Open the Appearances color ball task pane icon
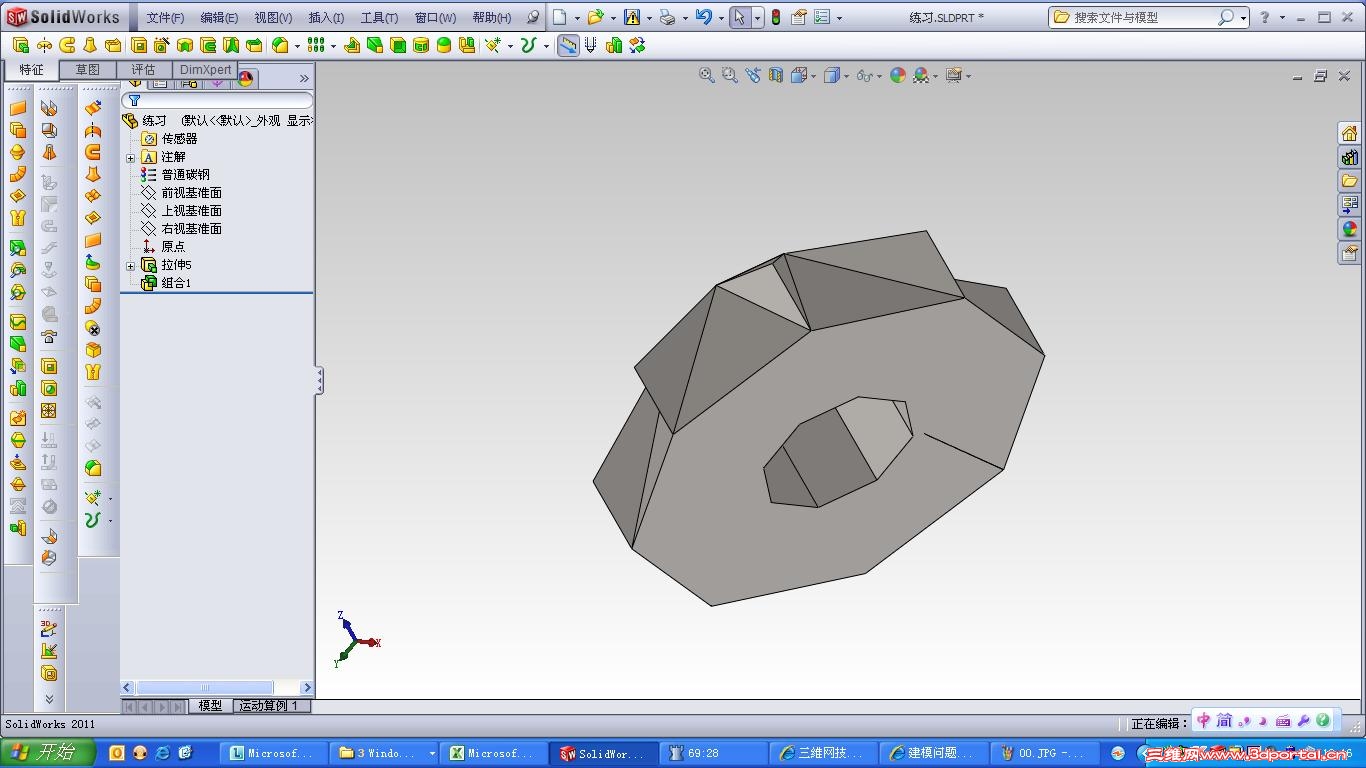This screenshot has width=1366, height=768. (1350, 229)
